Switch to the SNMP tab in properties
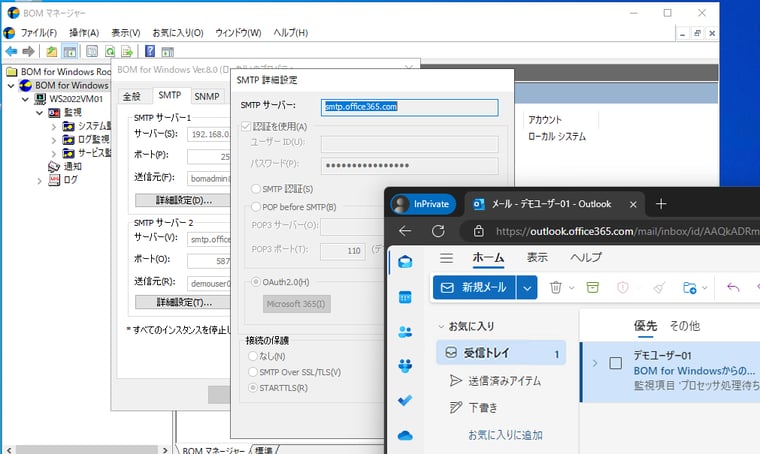The width and height of the screenshot is (760, 454). coord(207,96)
